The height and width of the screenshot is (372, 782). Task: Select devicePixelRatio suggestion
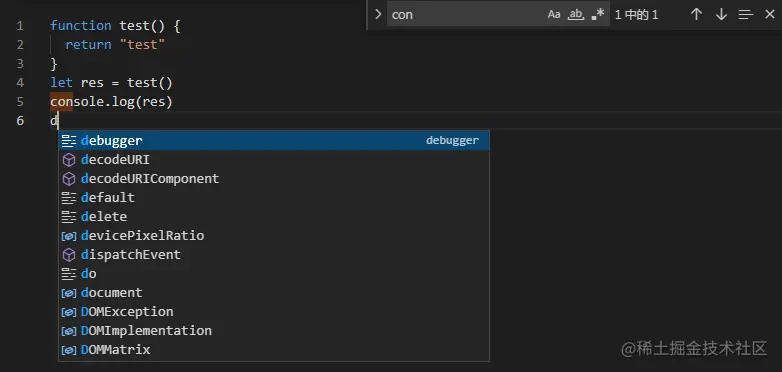point(274,235)
